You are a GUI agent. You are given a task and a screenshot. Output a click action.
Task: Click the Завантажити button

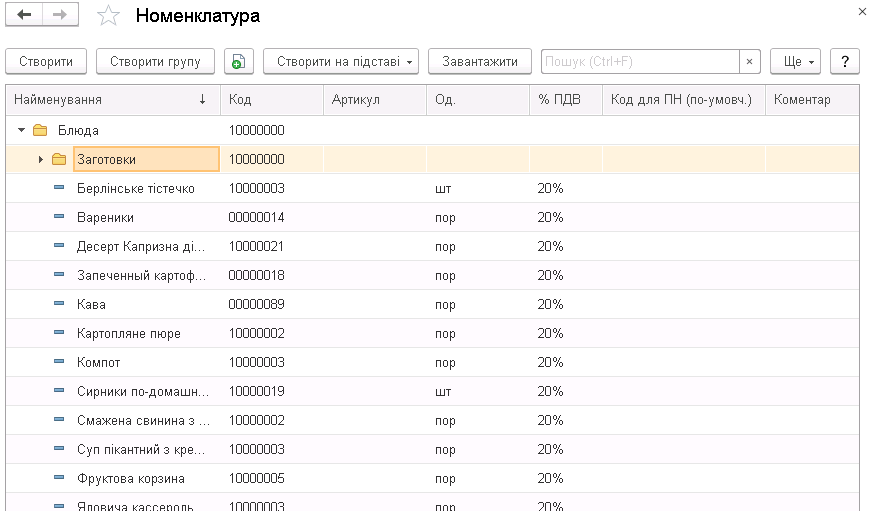point(480,62)
